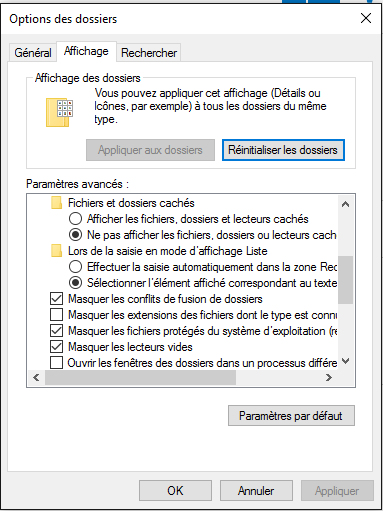Click the left arrow of the horizontal scrollbar
The image size is (383, 511).
[36, 377]
